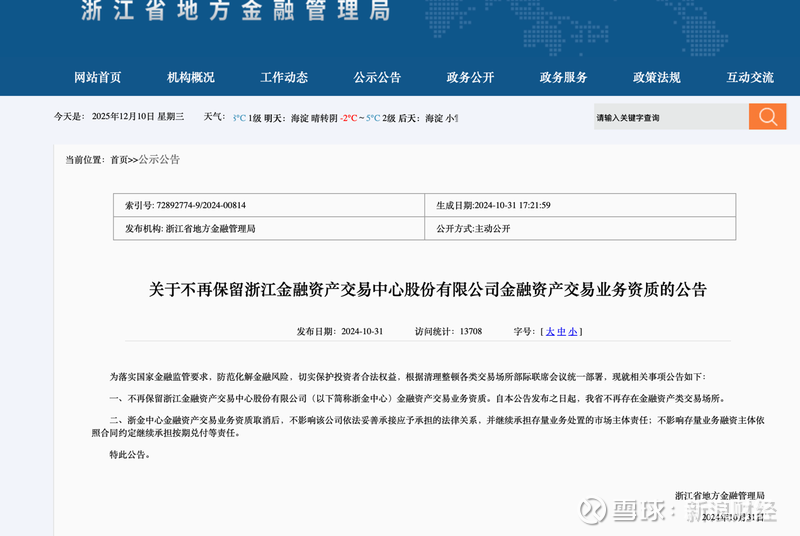The image size is (800, 536).
Task: Click the paragraph starting with 一、不再保留
Action: (418, 398)
